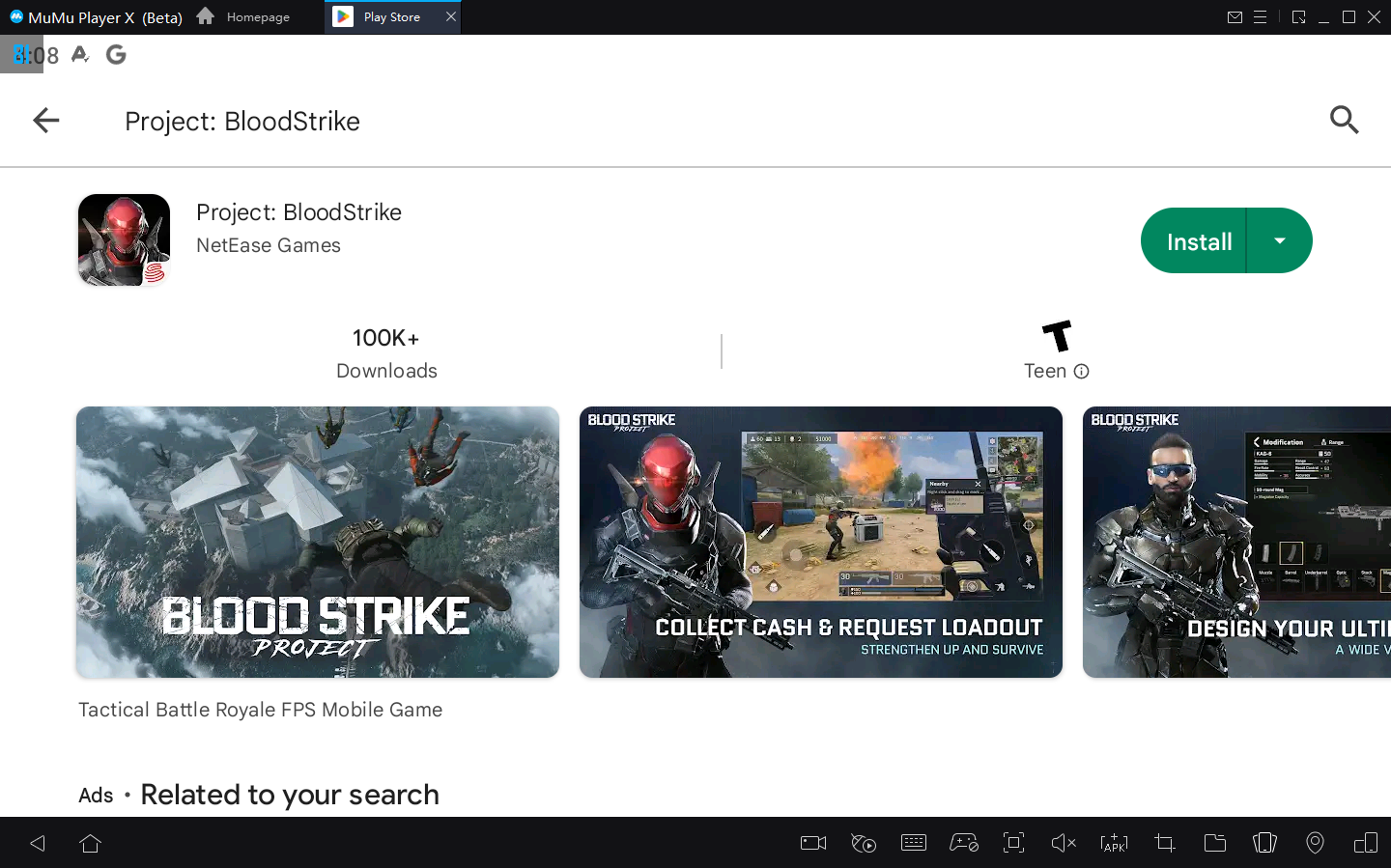Screen dimensions: 1391x868
Task: View the Collect Cash & Request Loadout screenshot
Action: click(x=821, y=542)
